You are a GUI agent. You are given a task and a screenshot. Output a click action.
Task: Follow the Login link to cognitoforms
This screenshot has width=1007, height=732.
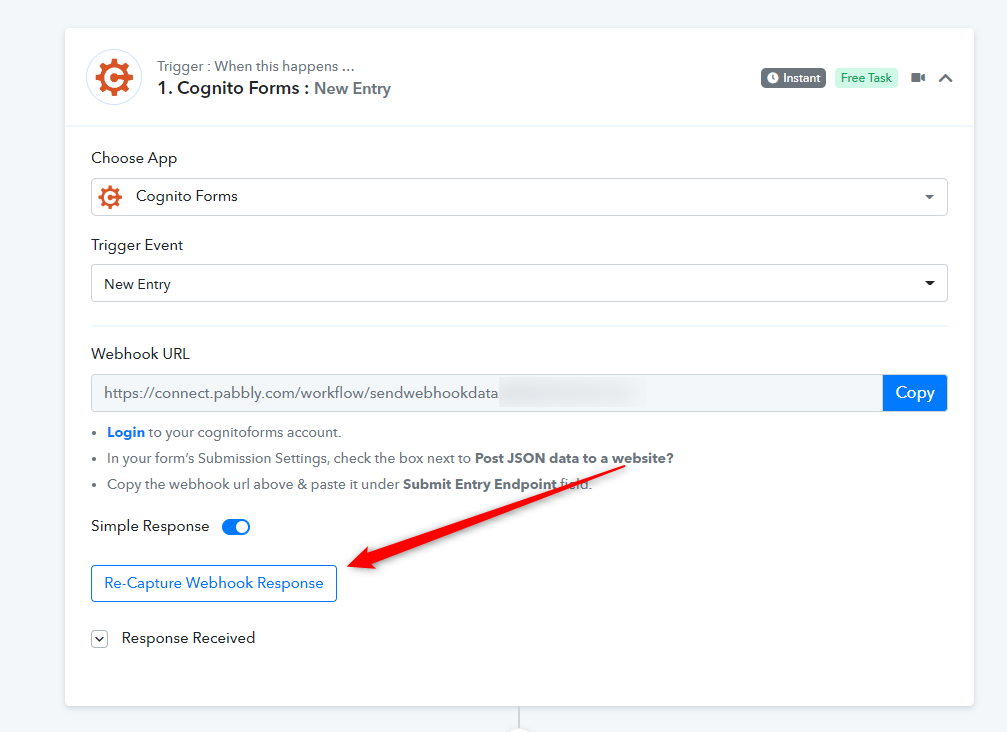pos(126,433)
